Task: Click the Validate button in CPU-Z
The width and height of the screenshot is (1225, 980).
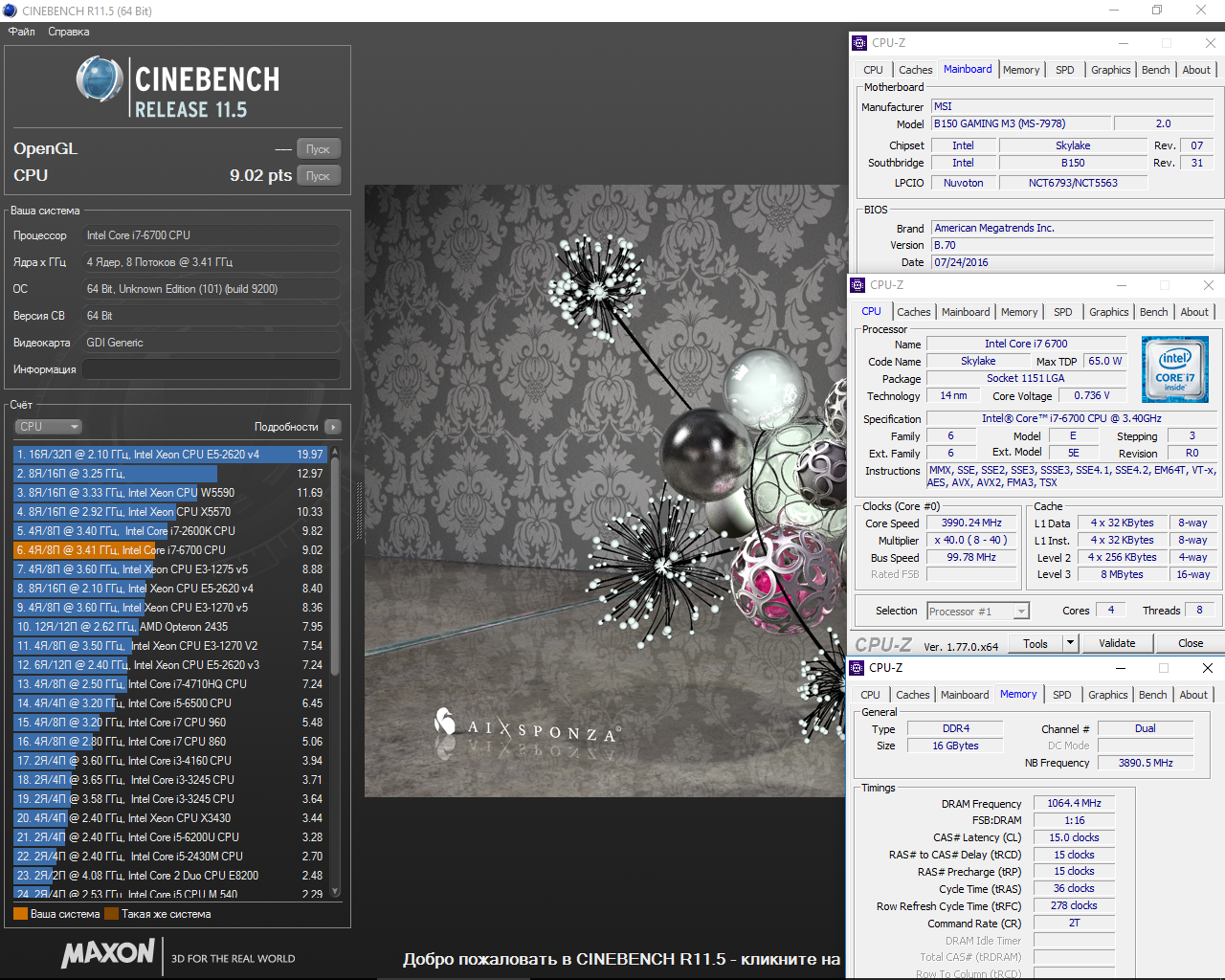Action: coord(1117,644)
